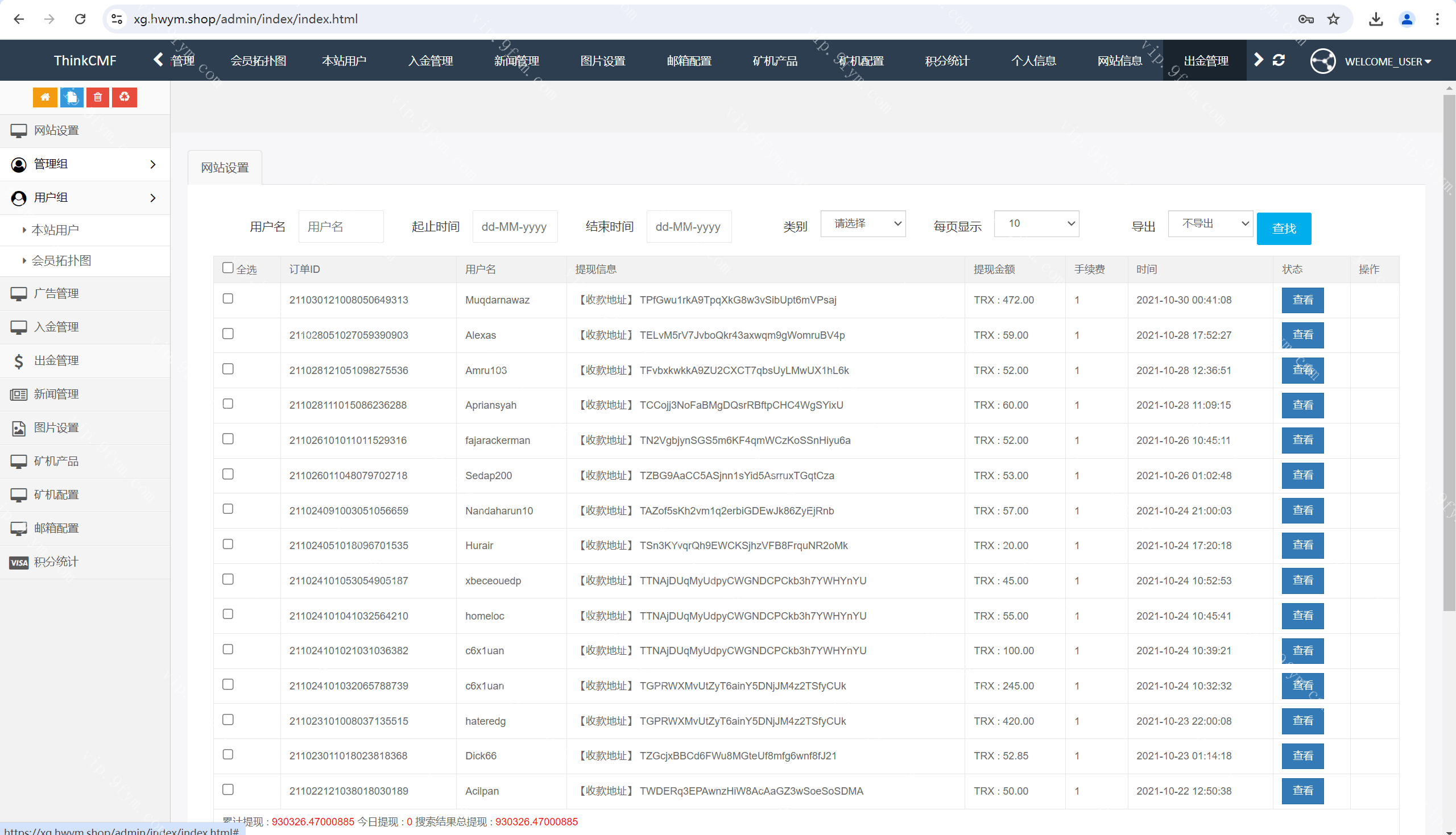1456x835 pixels.
Task: Click the blue document copy icon button
Action: tap(72, 97)
